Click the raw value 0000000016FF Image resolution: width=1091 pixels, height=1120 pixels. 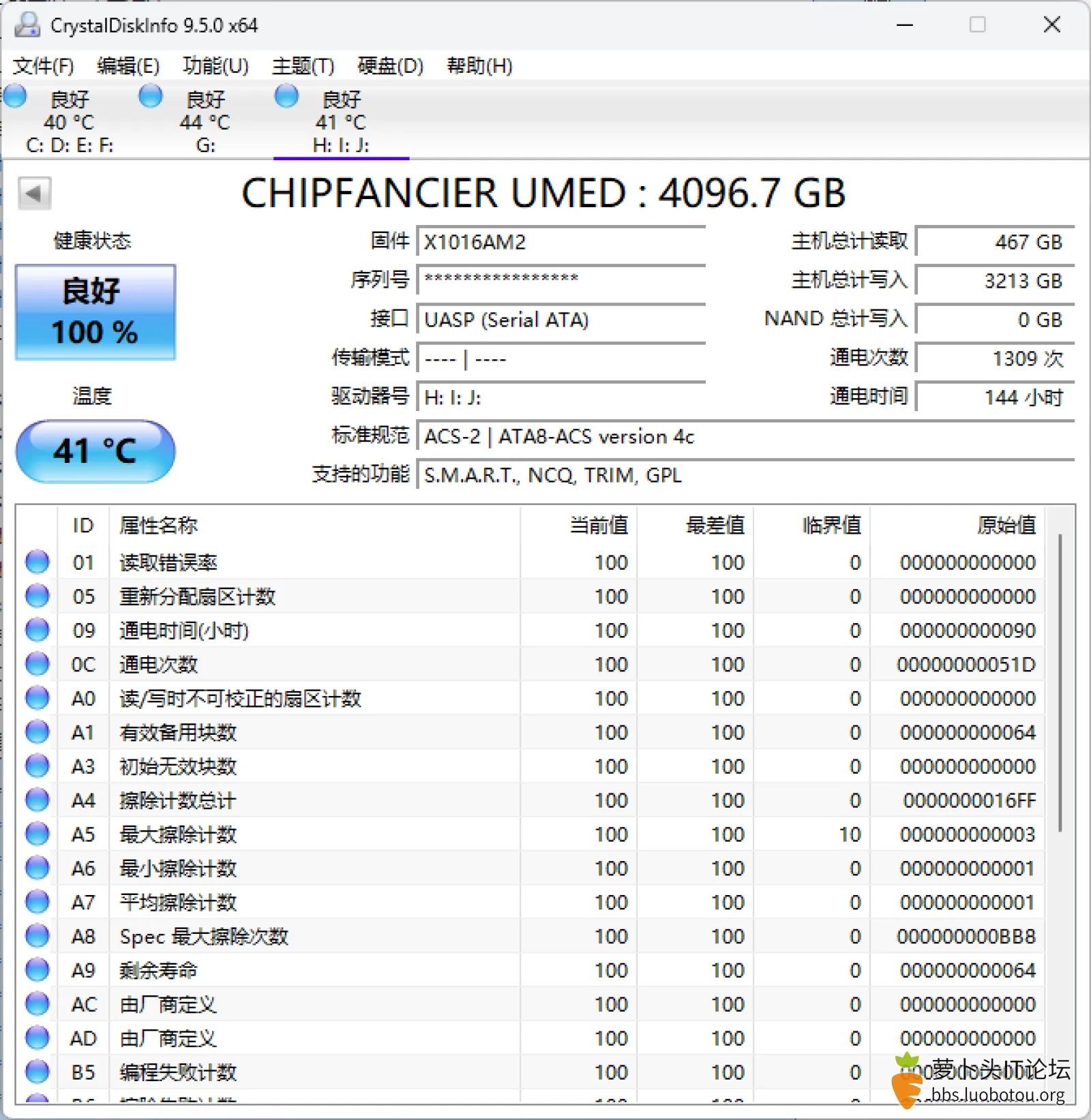click(x=970, y=800)
